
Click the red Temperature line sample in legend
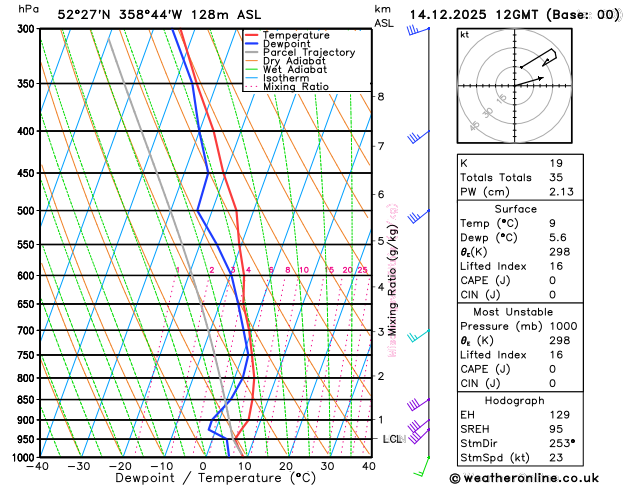(252, 35)
